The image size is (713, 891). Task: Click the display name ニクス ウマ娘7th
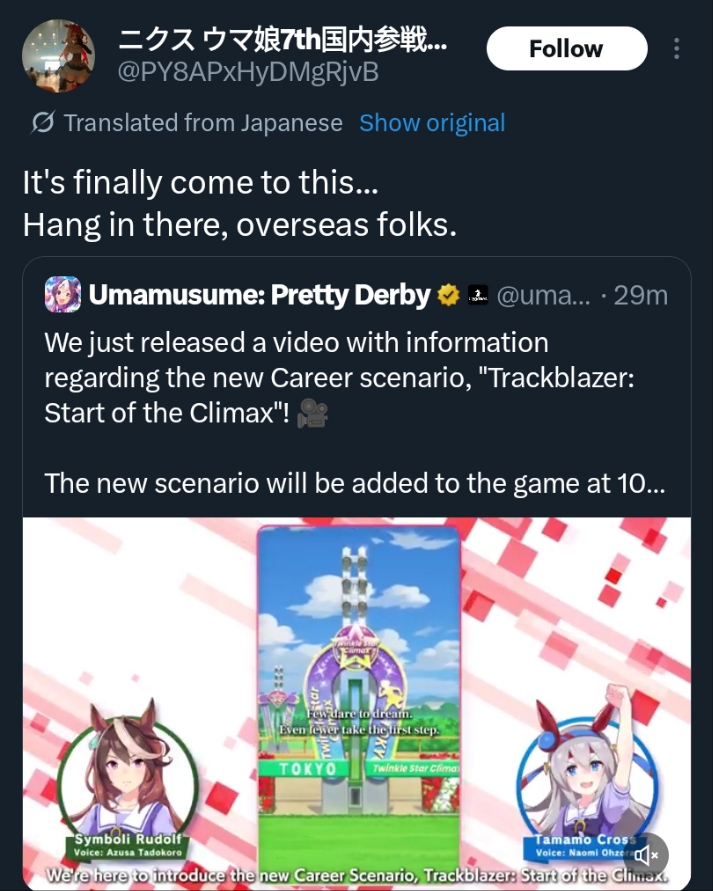click(x=282, y=39)
